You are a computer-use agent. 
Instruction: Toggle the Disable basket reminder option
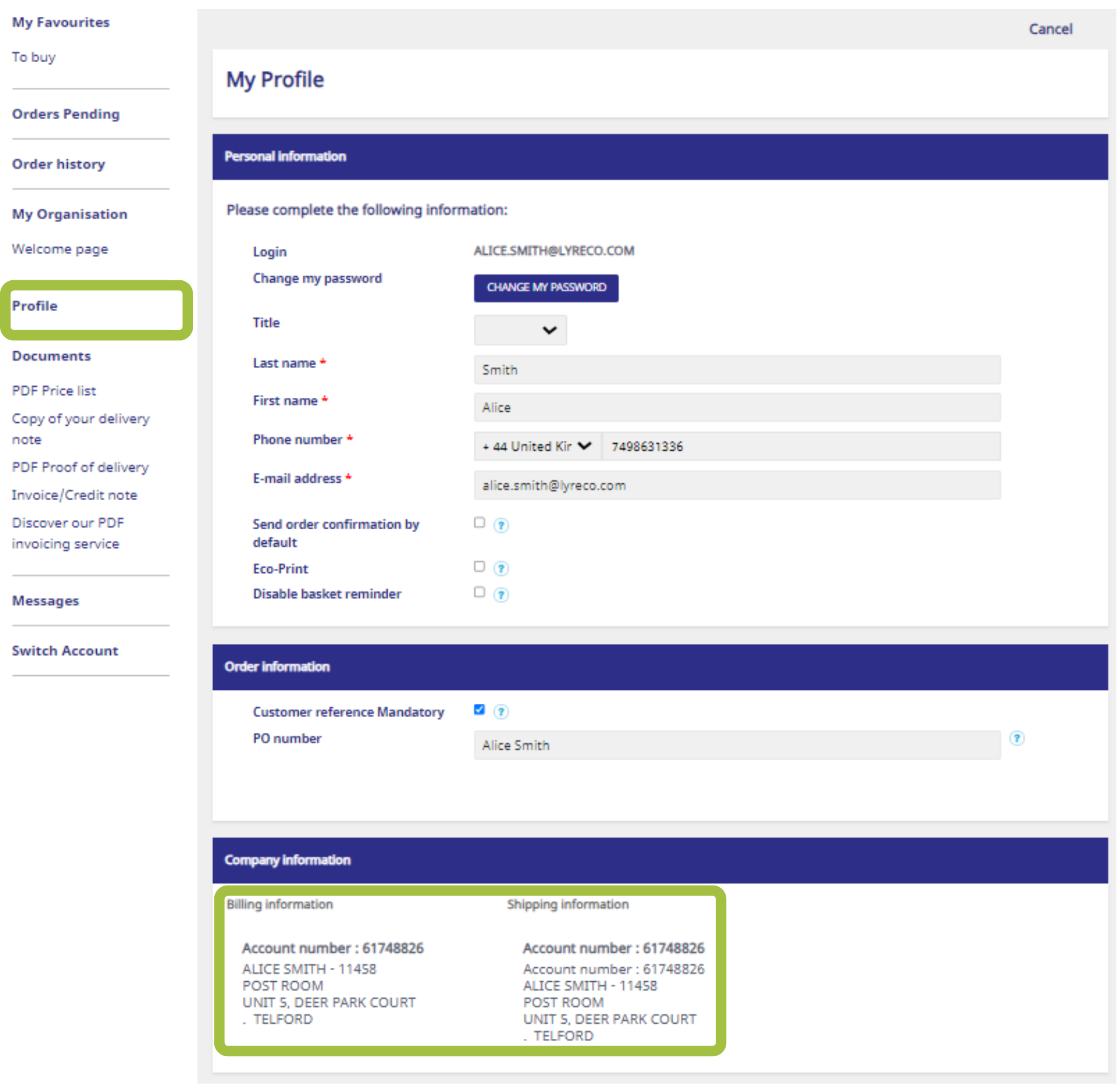click(479, 592)
